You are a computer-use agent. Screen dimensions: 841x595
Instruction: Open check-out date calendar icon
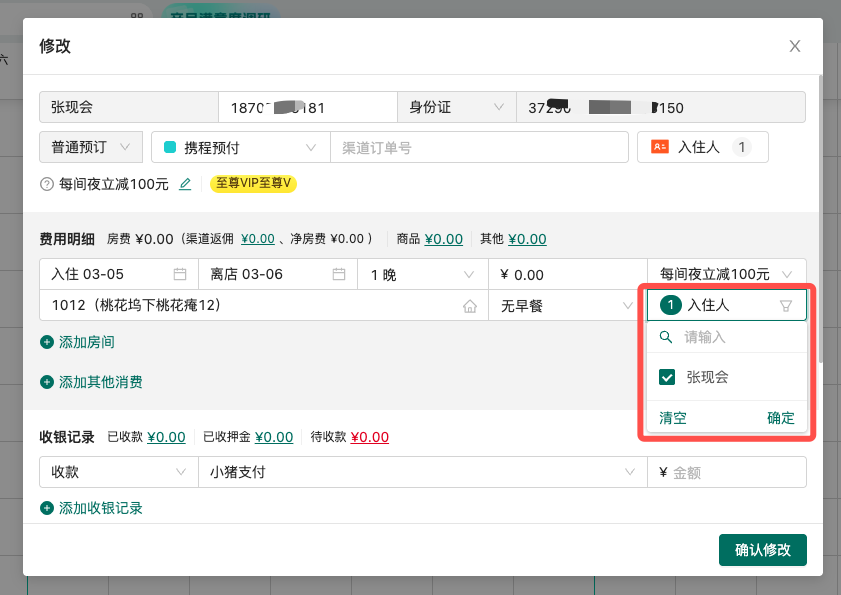pyautogui.click(x=339, y=274)
